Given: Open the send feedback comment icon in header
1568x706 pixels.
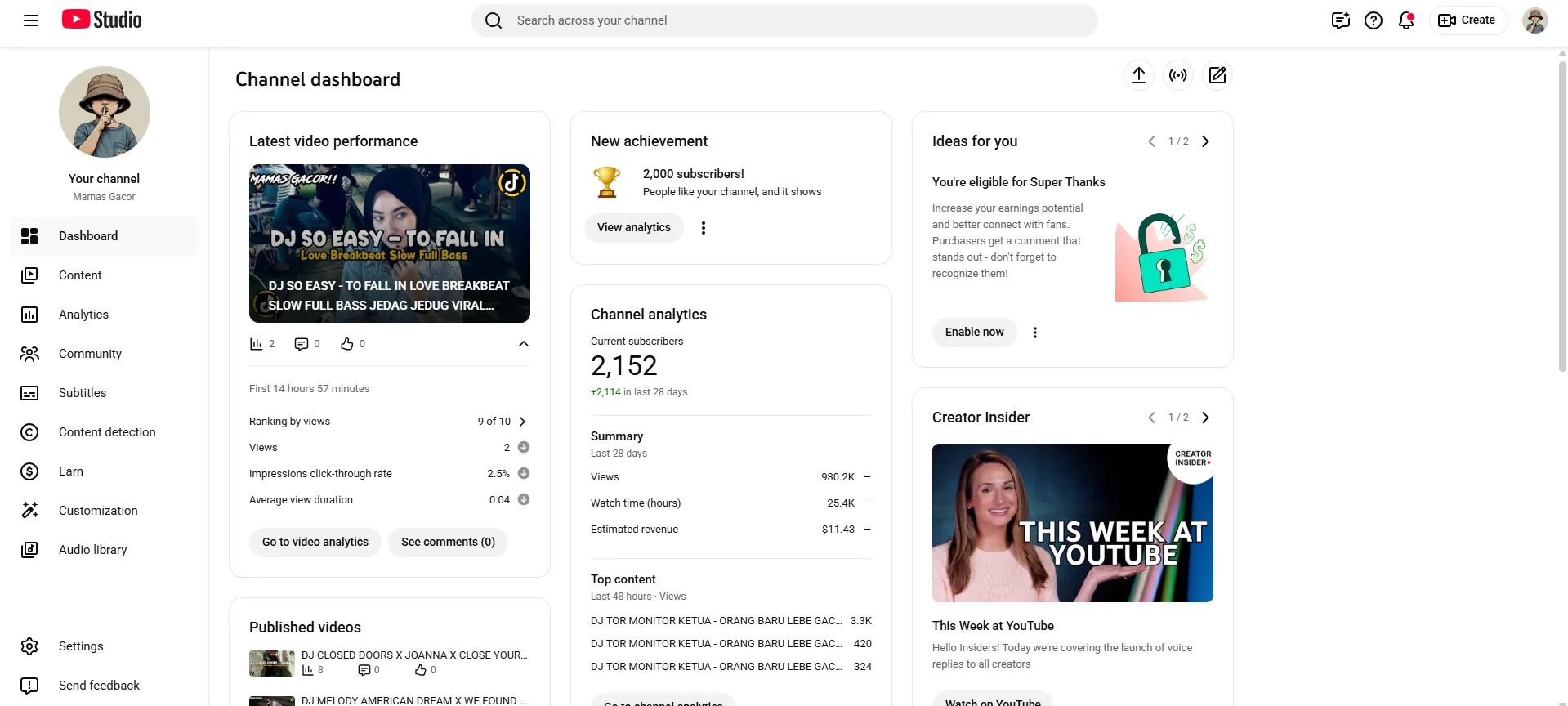Looking at the screenshot, I should click(1340, 20).
